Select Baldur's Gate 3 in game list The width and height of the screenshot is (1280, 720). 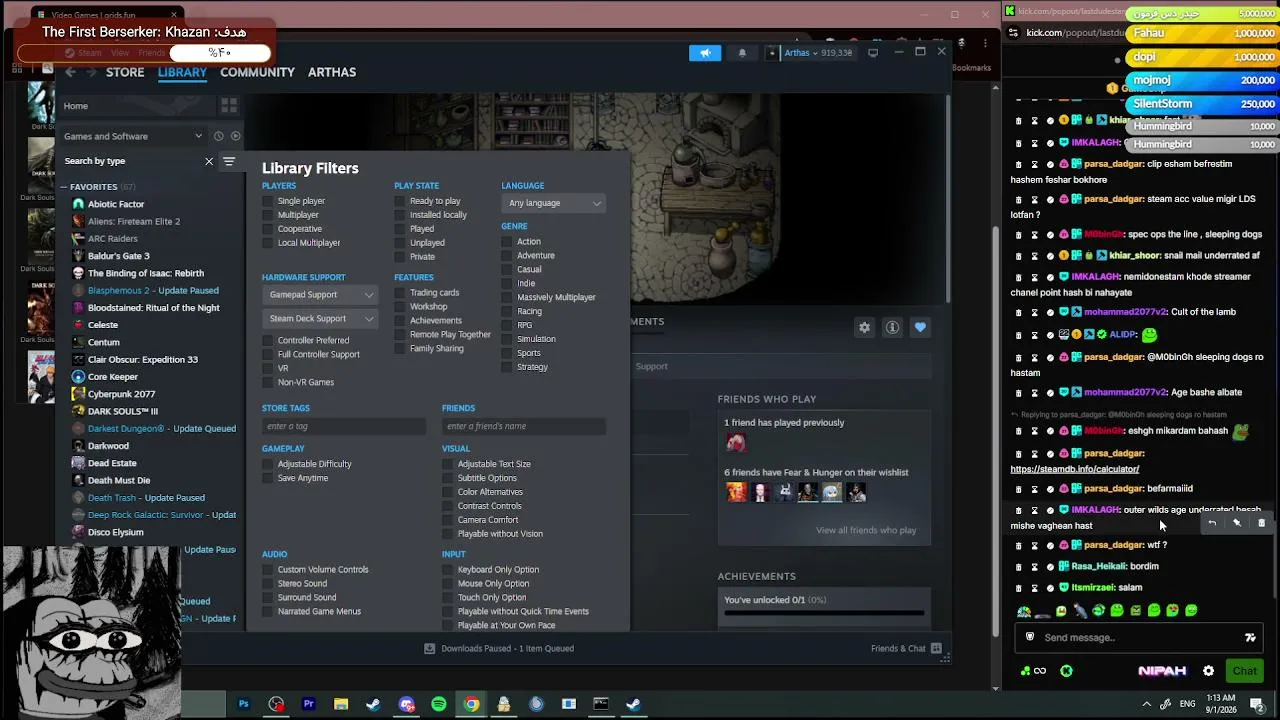point(118,256)
